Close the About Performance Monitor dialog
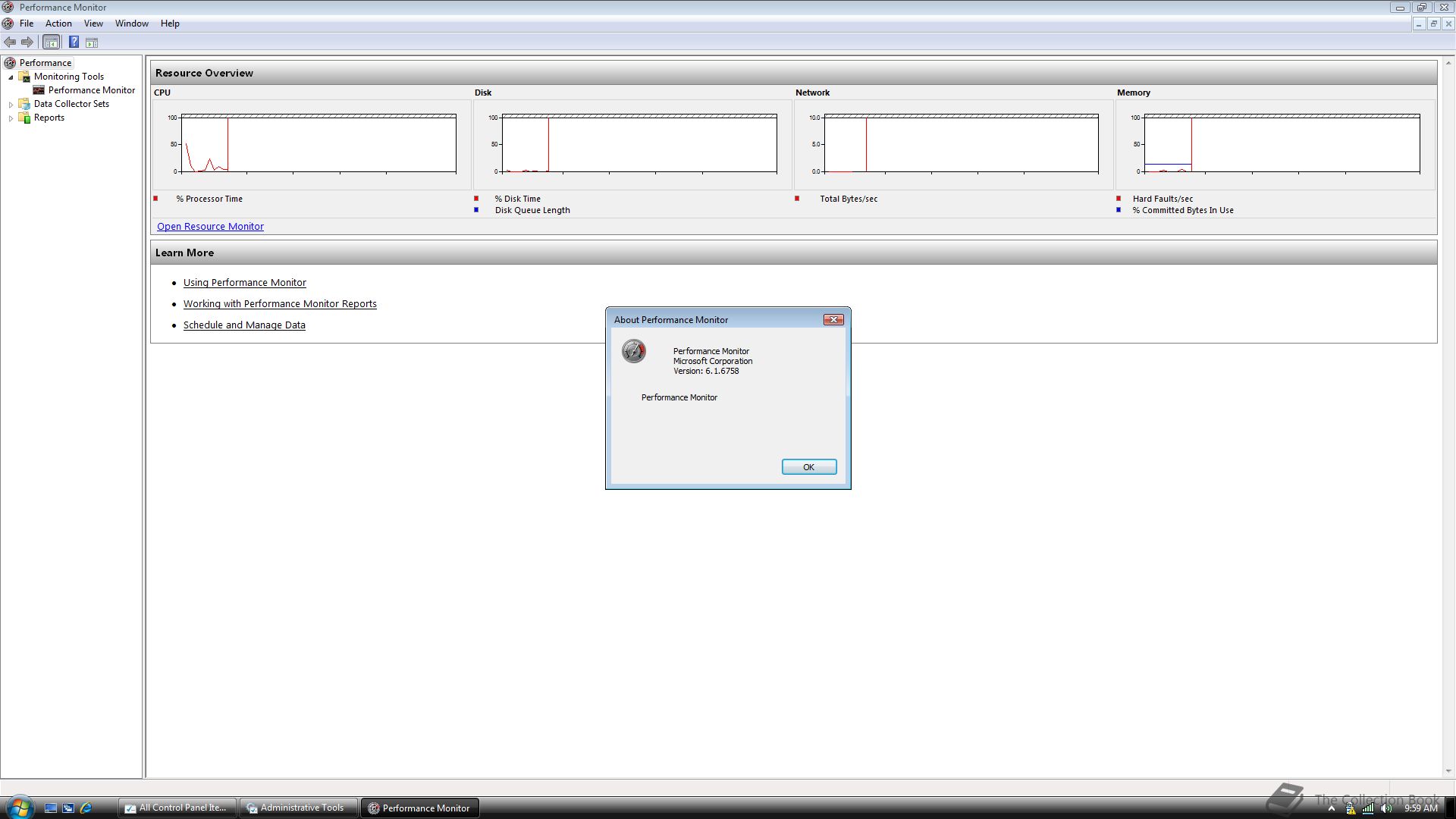Viewport: 1456px width, 819px height. point(833,320)
